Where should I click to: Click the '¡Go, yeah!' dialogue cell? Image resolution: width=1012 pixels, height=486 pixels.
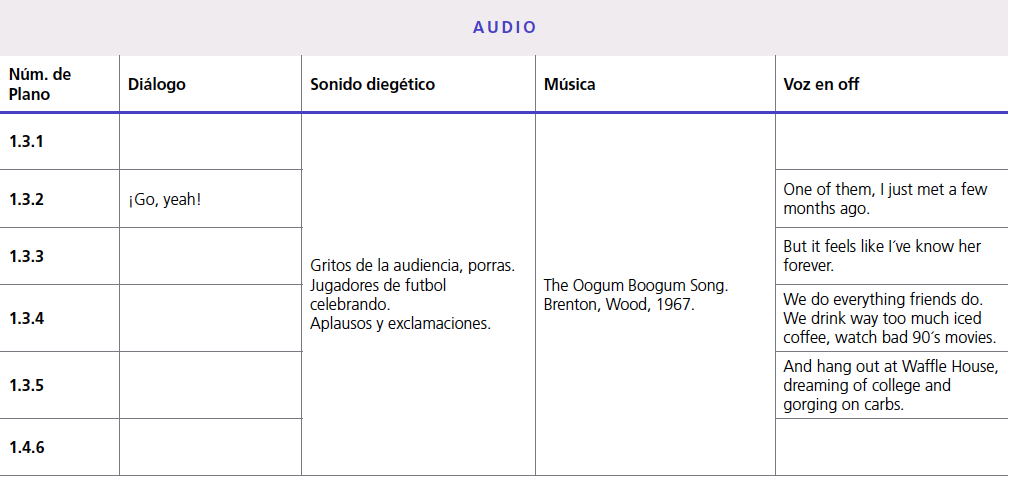point(165,199)
